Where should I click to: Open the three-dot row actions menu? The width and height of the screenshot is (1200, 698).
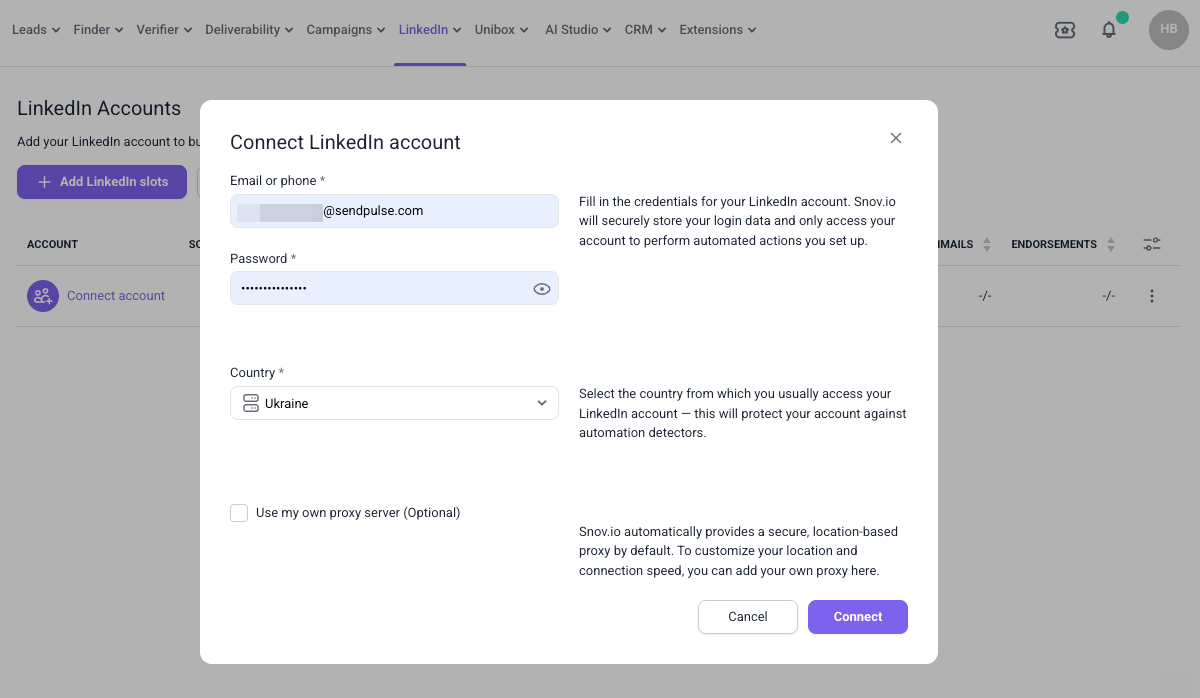coord(1152,296)
